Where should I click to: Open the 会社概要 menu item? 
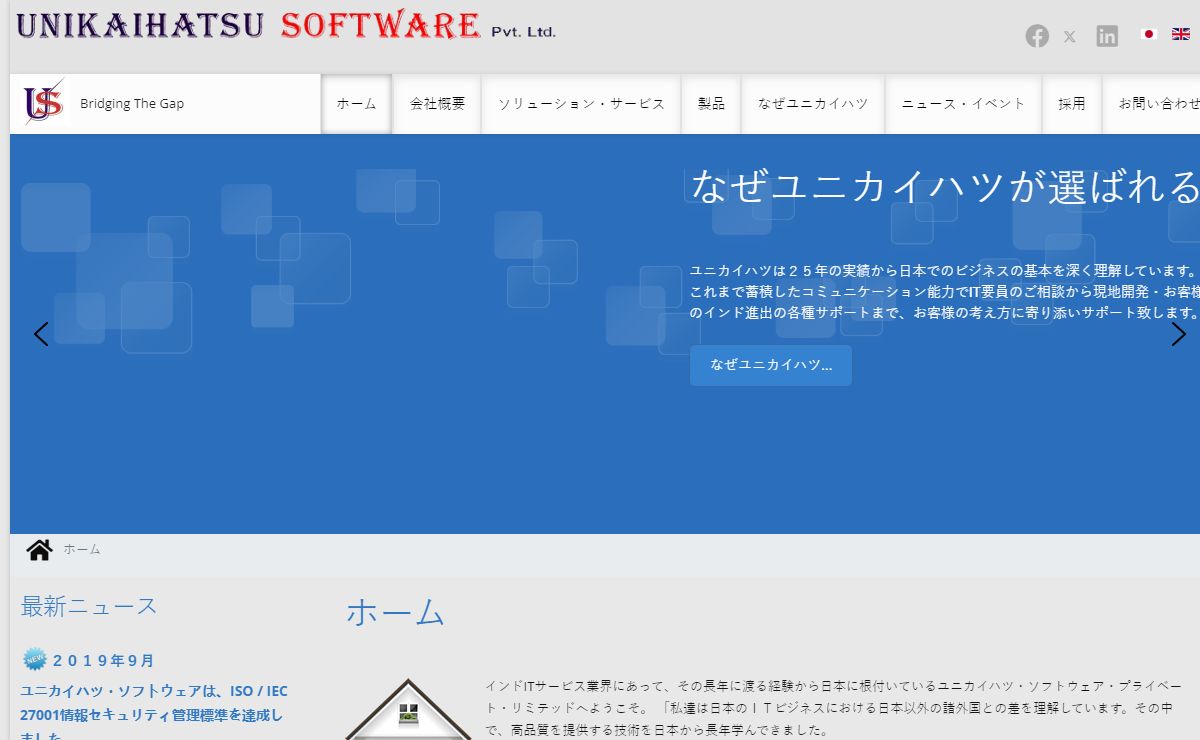click(437, 103)
